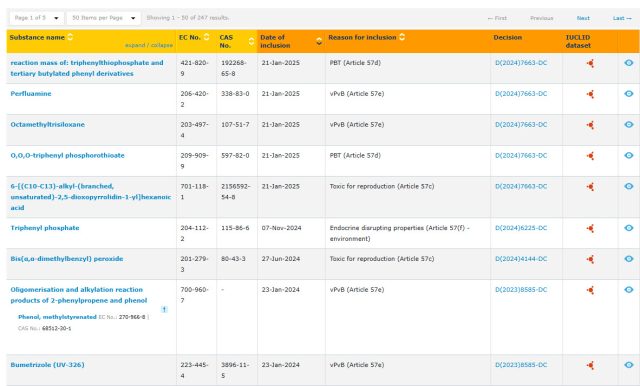Open decision D(2024)7663-DC for Octamethyltrisiloxane

click(521, 124)
